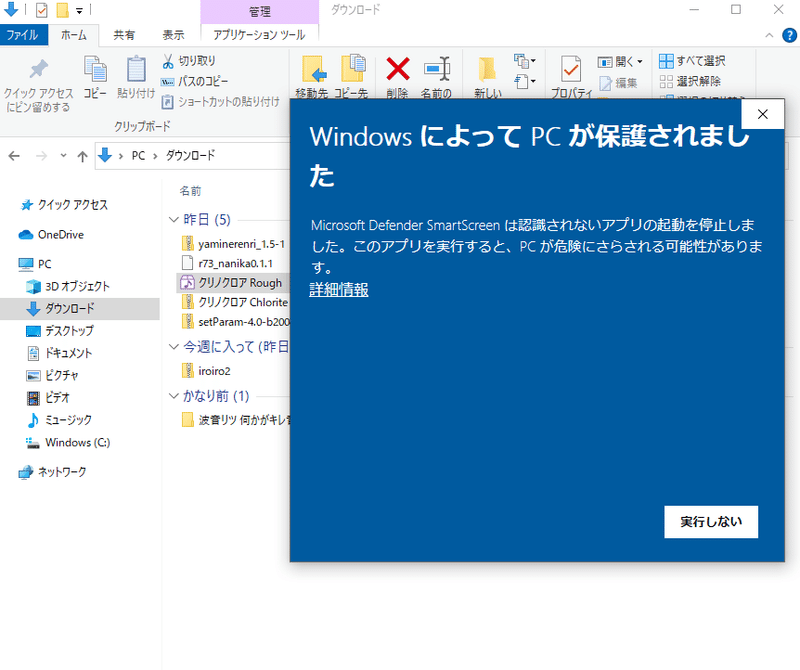800x670 pixels.
Task: Switch to the 表示 ribbon tab
Action: coord(173,35)
